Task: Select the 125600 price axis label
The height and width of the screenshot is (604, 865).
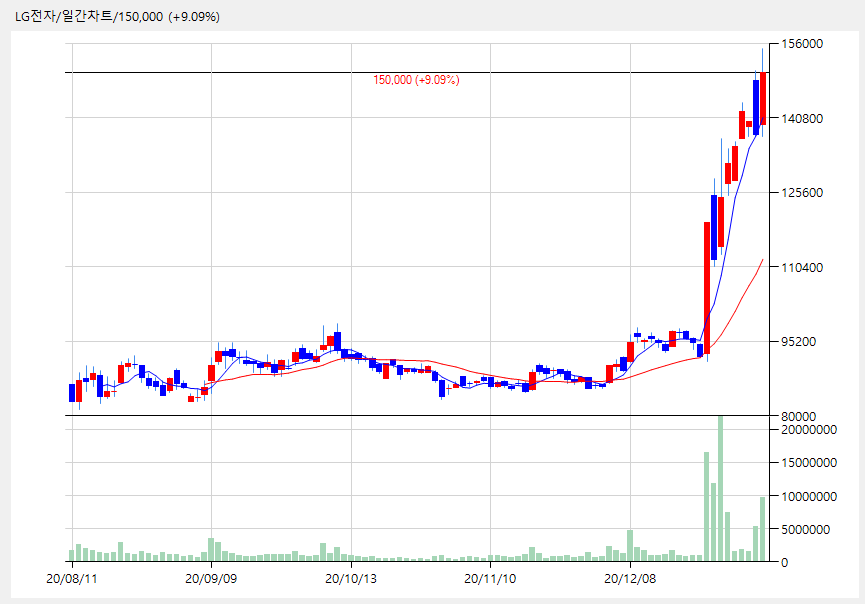Action: click(803, 193)
